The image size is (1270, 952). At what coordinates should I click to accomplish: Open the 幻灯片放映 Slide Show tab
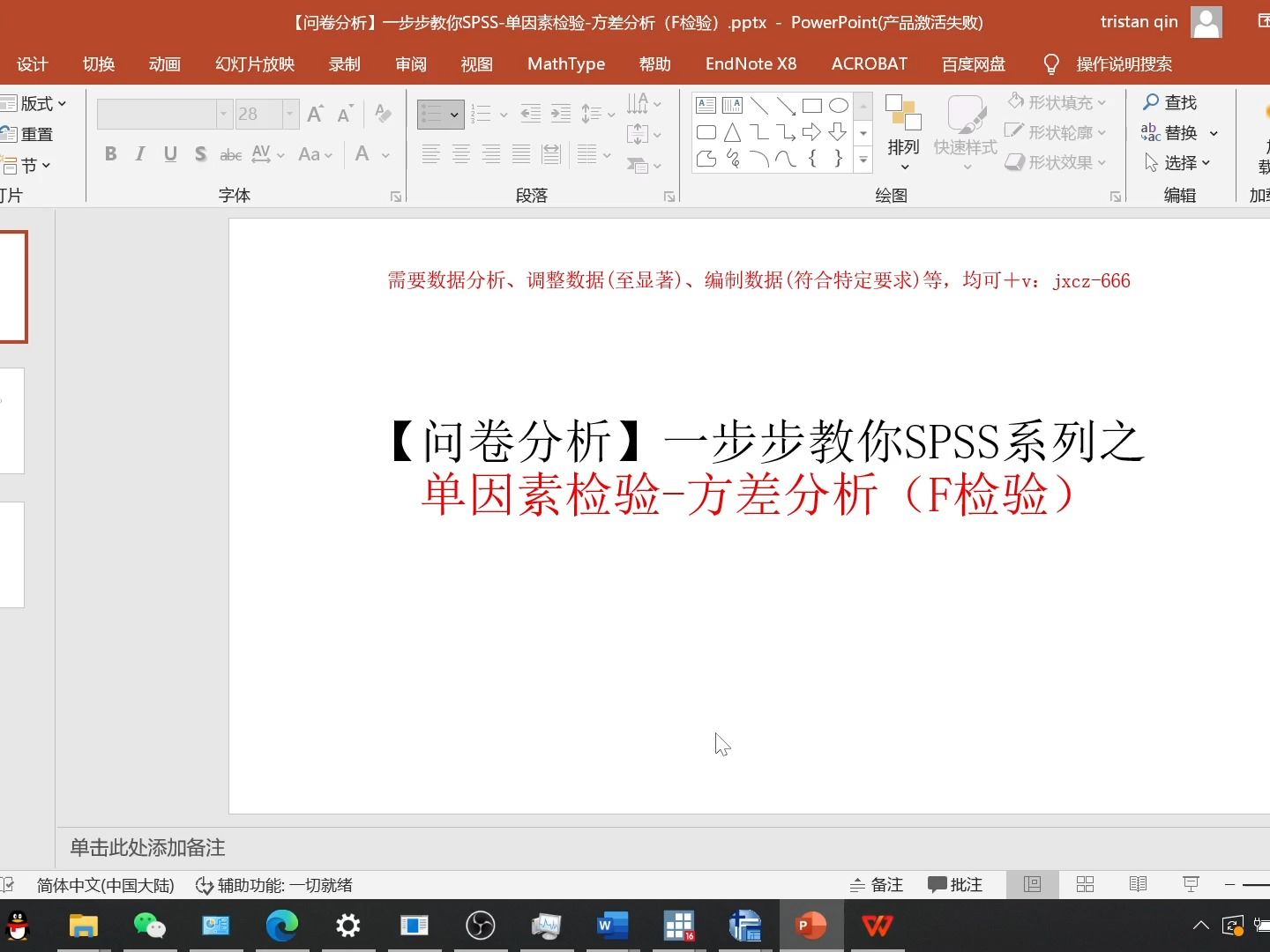(255, 64)
